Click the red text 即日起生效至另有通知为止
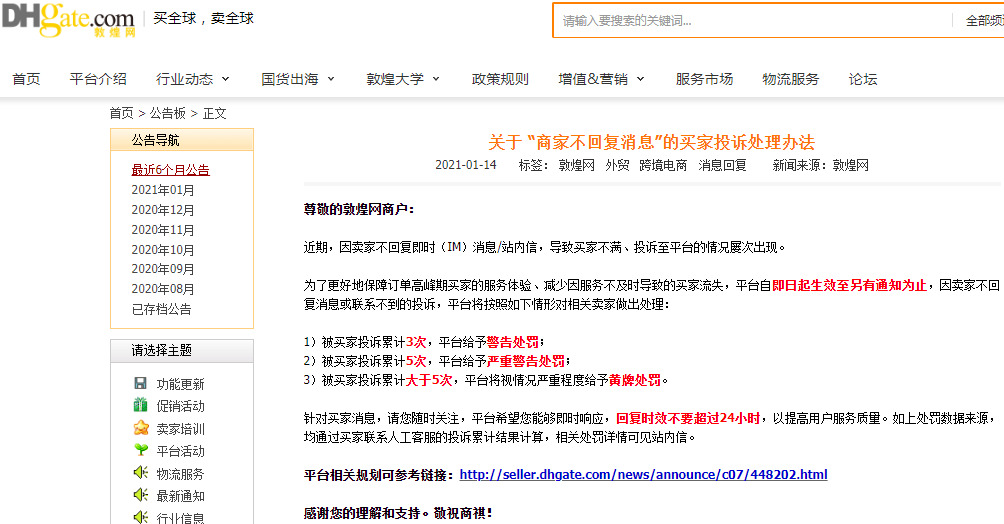Image resolution: width=1004 pixels, height=524 pixels. (x=849, y=285)
